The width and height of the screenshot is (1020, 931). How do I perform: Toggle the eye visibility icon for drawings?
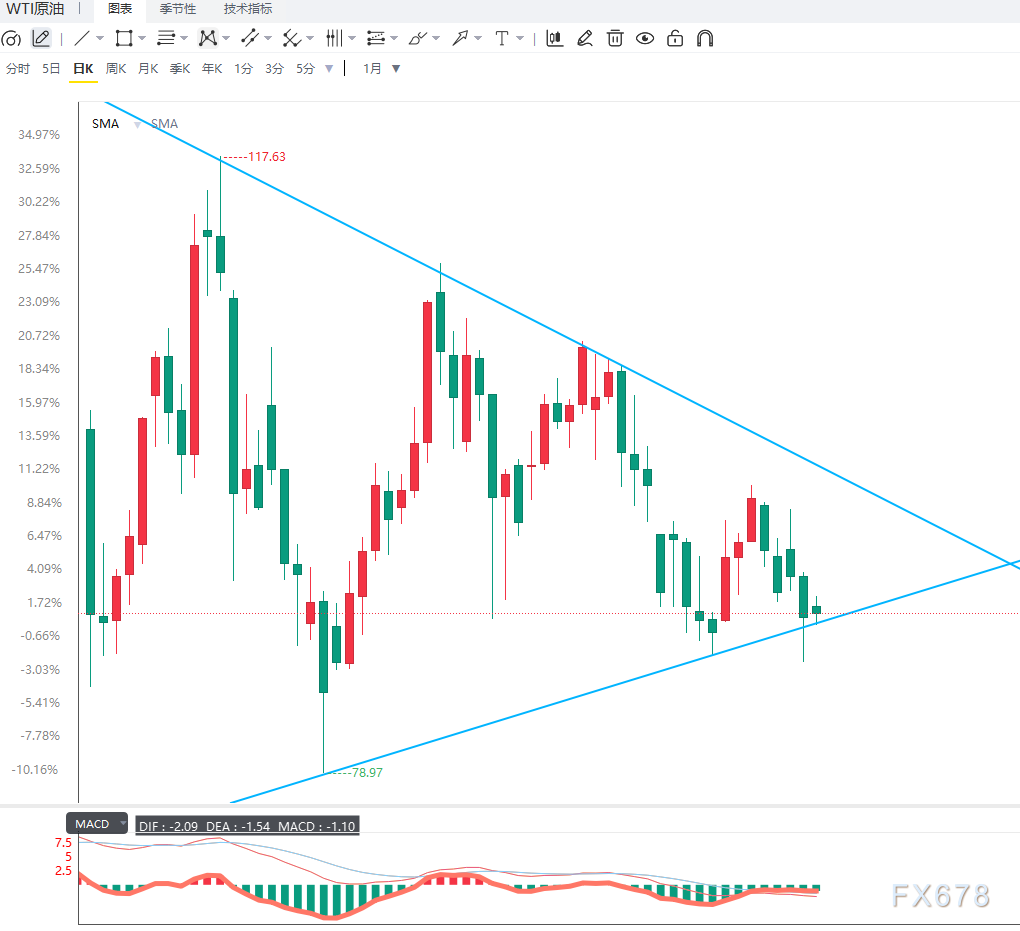click(x=645, y=38)
